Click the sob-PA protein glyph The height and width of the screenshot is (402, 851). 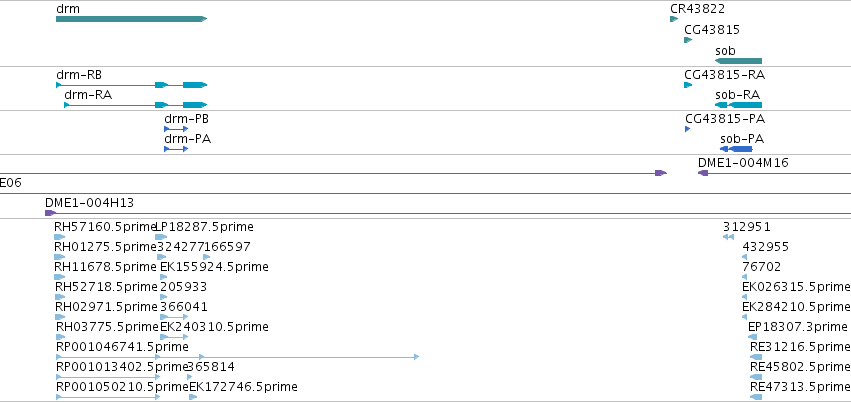(736, 149)
